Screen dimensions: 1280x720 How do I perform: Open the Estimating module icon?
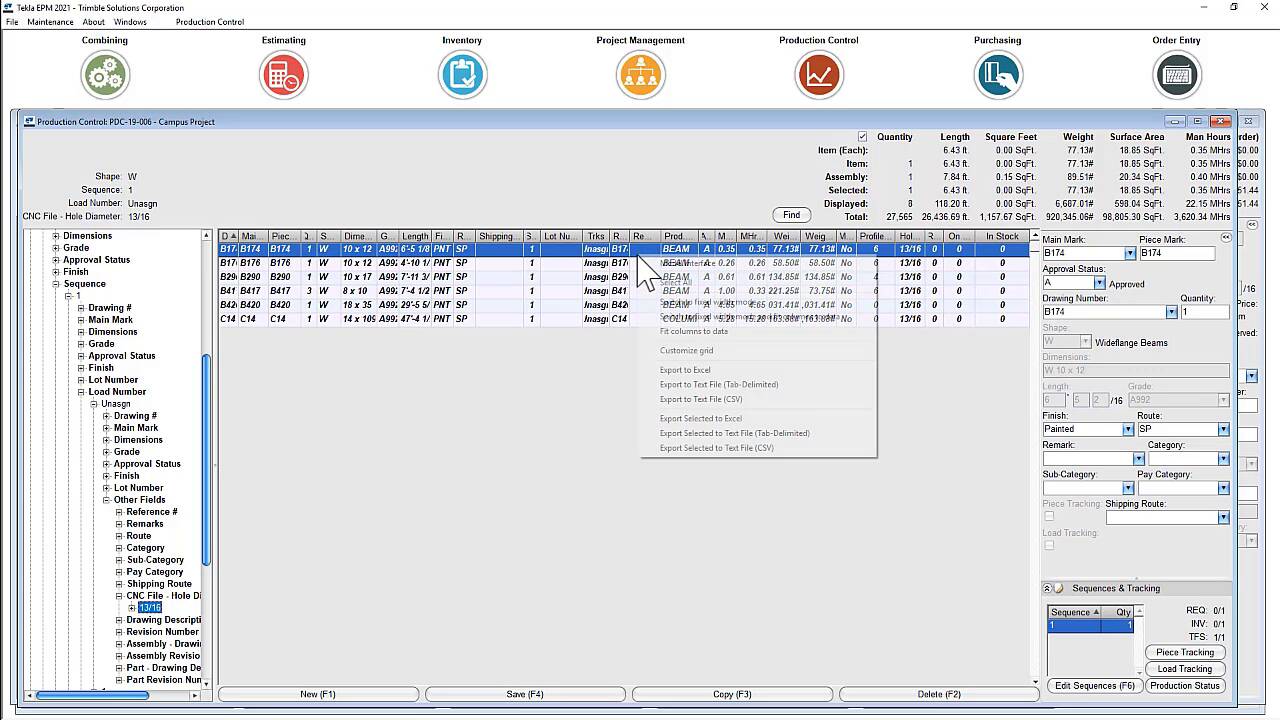click(284, 75)
